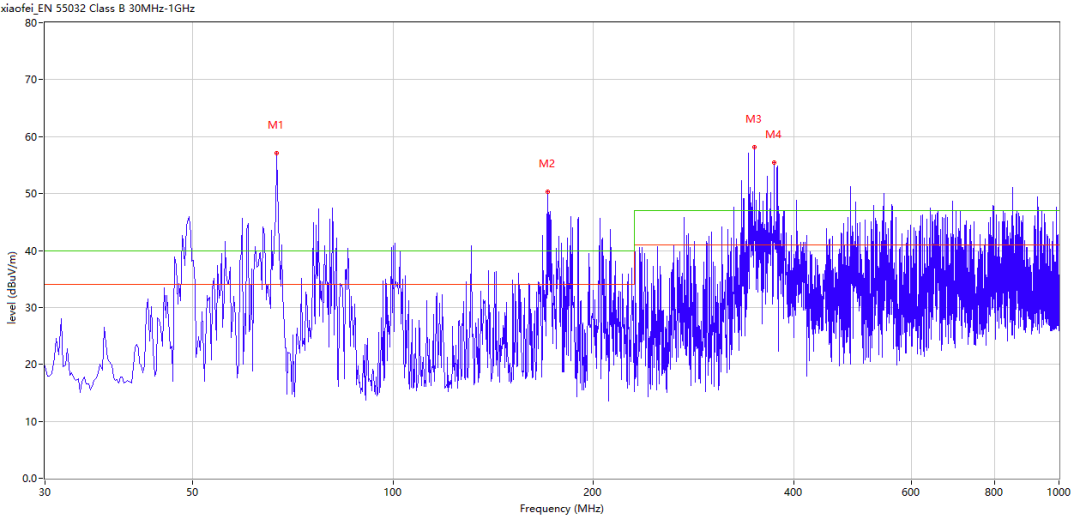This screenshot has height=519, width=1080.
Task: Click the red peak dot under M1
Action: 276,153
